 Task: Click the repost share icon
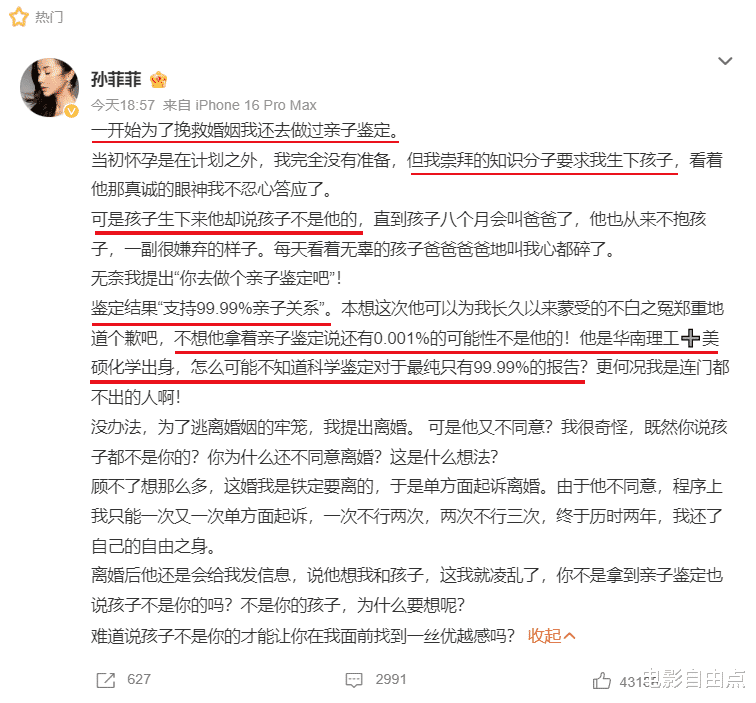pyautogui.click(x=106, y=680)
